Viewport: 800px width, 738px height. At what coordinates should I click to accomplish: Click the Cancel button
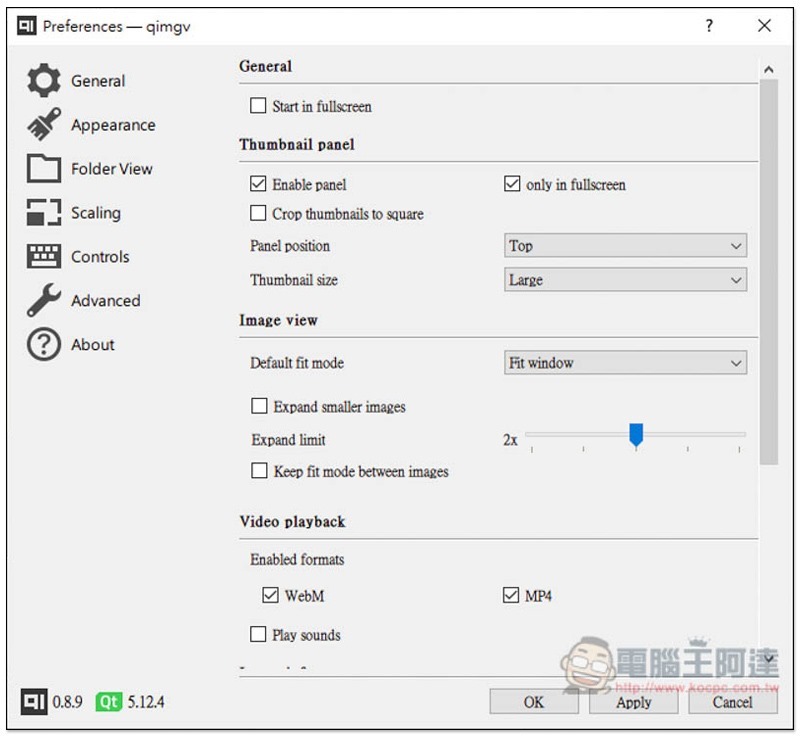click(733, 702)
